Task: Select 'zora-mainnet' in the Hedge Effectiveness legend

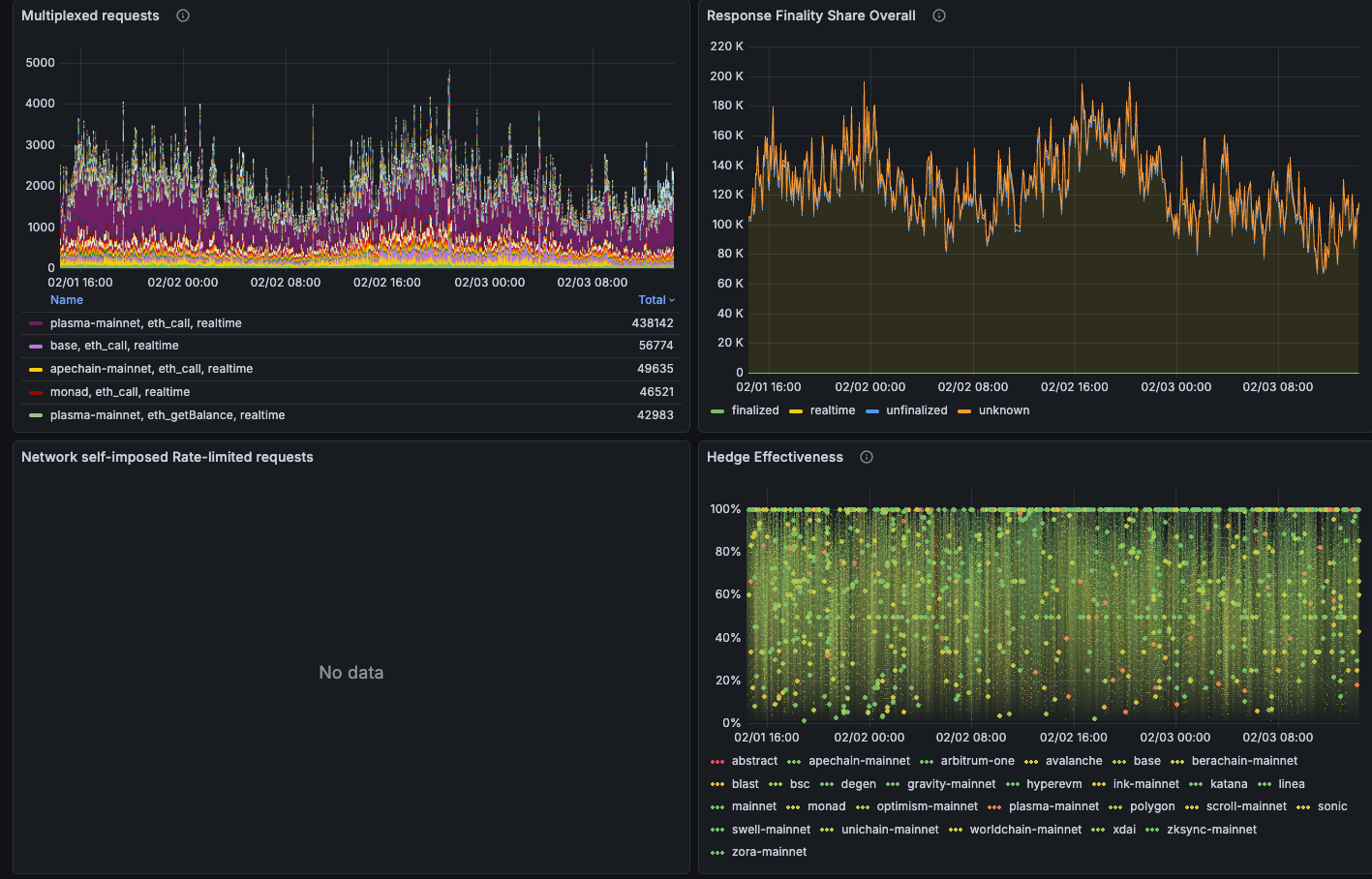Action: [x=769, y=852]
